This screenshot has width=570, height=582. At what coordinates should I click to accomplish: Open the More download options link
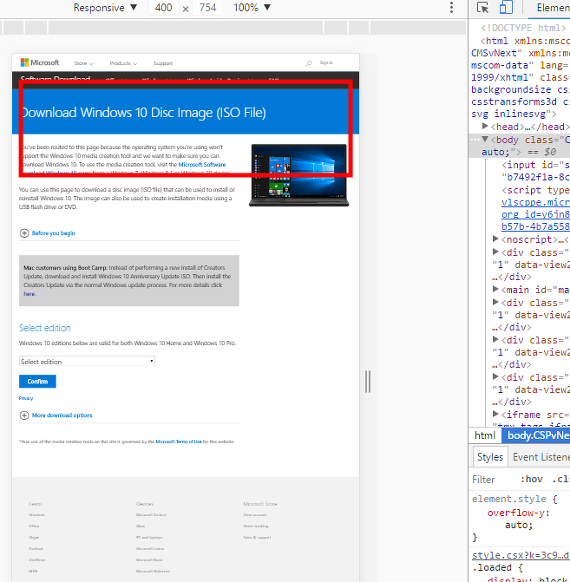62,415
